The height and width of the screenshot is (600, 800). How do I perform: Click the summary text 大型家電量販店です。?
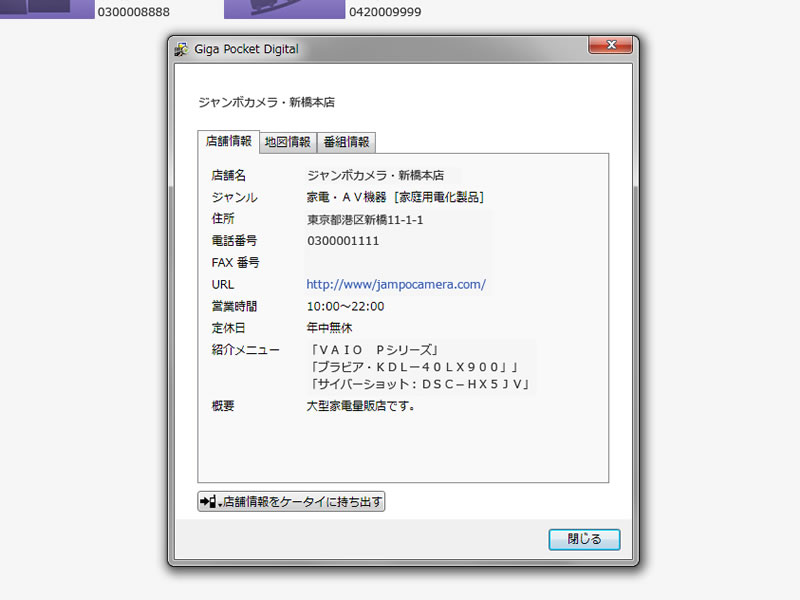point(361,406)
